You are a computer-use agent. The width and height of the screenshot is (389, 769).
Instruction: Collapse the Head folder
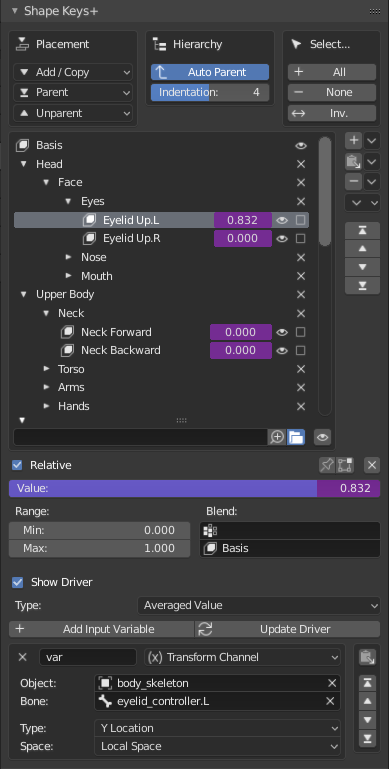[24, 164]
